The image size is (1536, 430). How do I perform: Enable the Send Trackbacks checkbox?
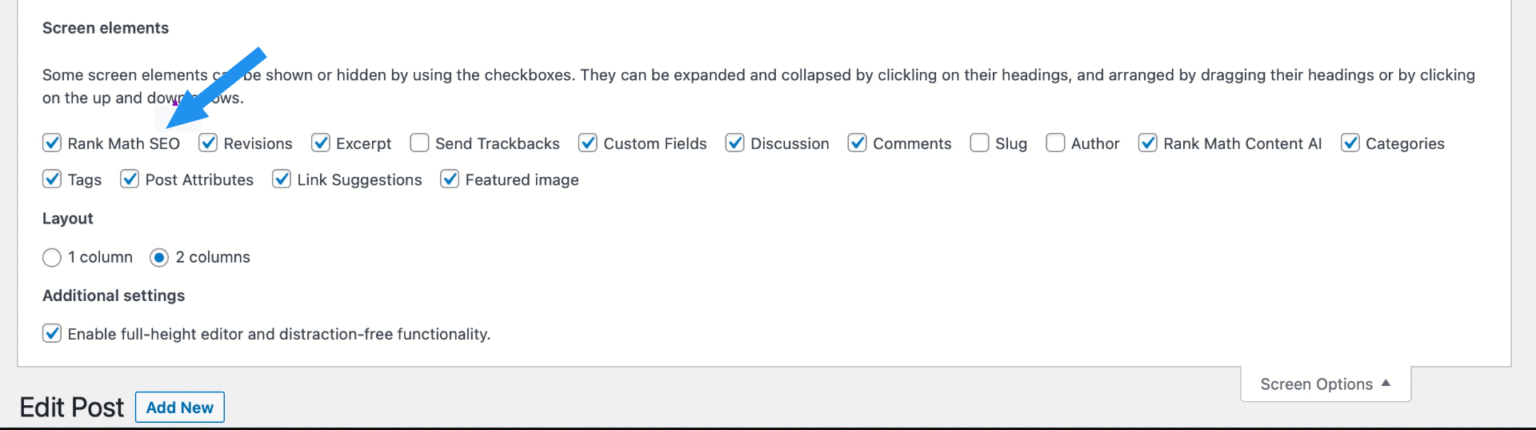tap(420, 143)
